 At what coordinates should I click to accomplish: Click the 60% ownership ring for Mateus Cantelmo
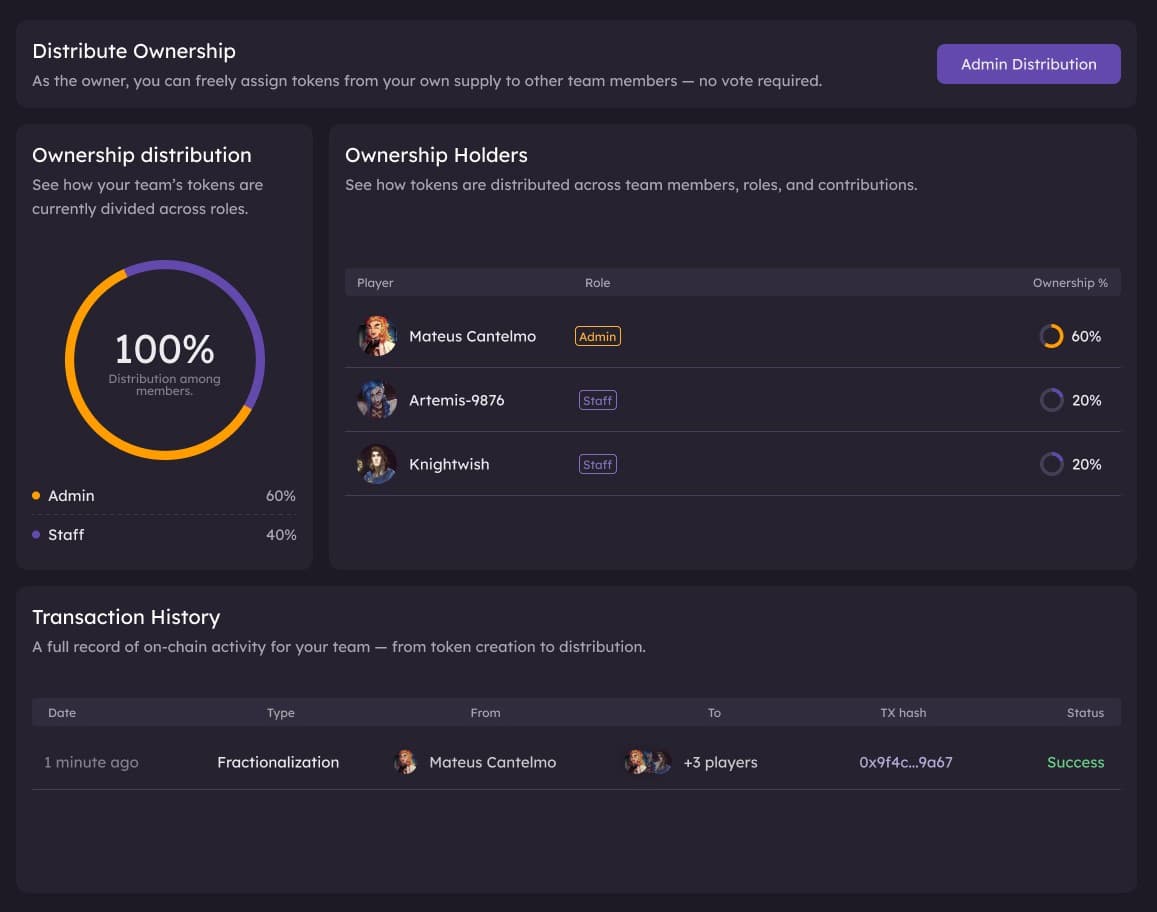(x=1051, y=336)
